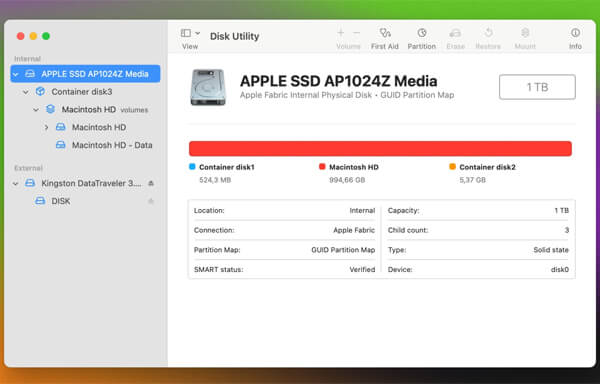Click the Internal sidebar section header
The width and height of the screenshot is (600, 384).
click(x=27, y=59)
